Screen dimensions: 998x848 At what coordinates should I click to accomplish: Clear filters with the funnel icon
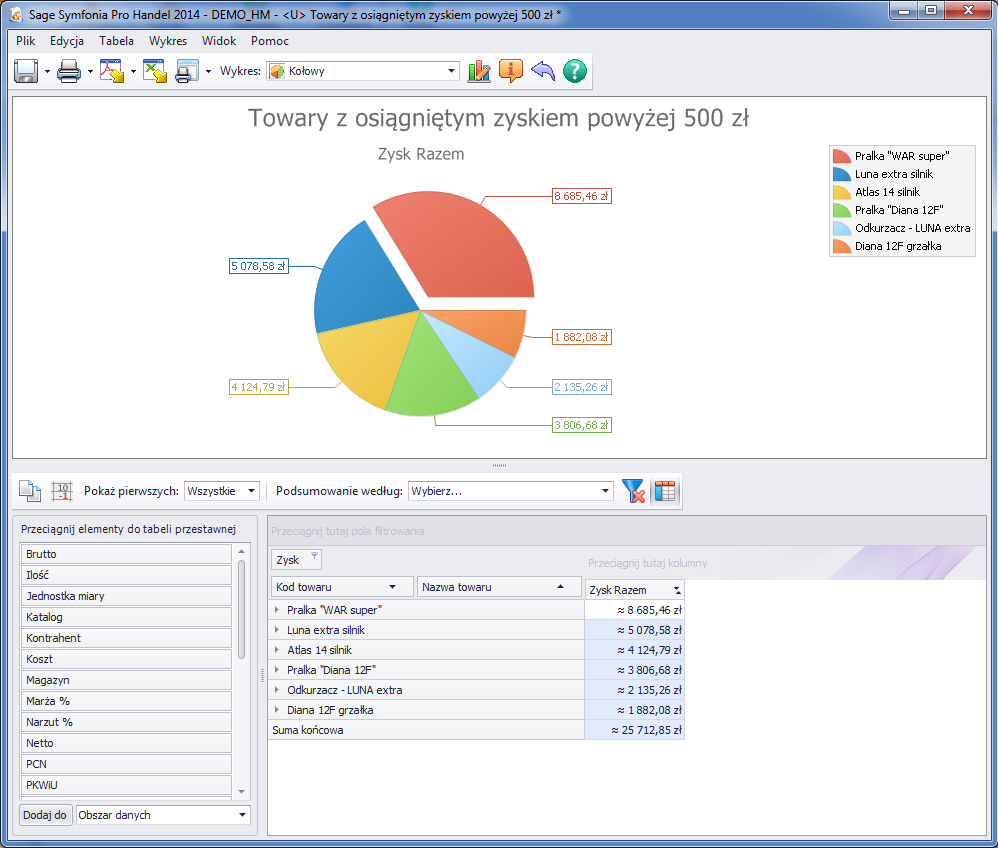click(633, 491)
